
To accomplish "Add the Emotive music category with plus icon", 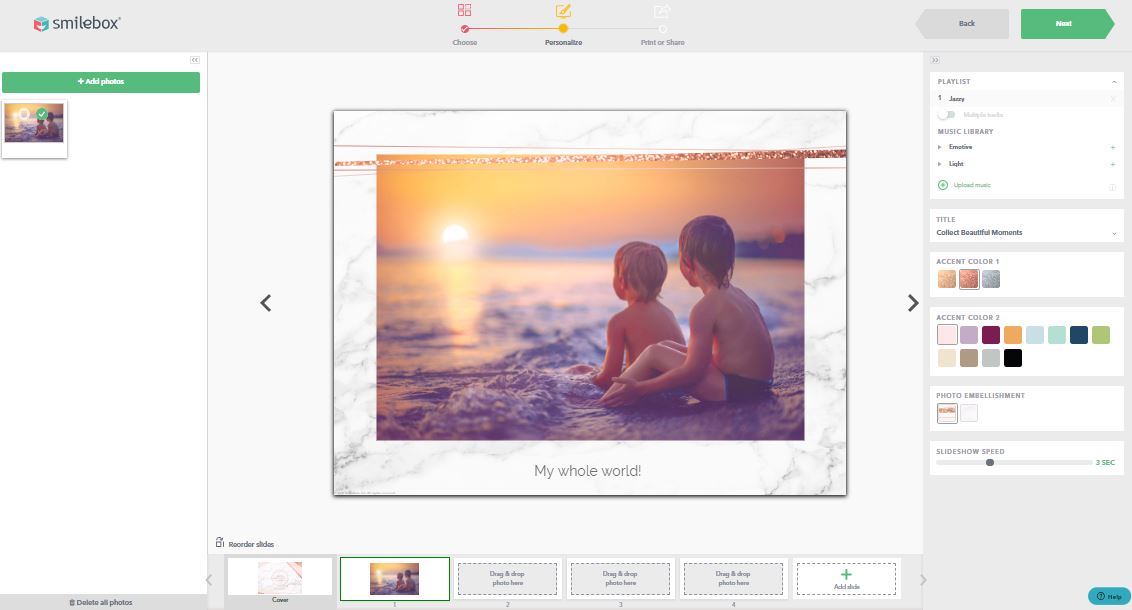I will pyautogui.click(x=1113, y=148).
